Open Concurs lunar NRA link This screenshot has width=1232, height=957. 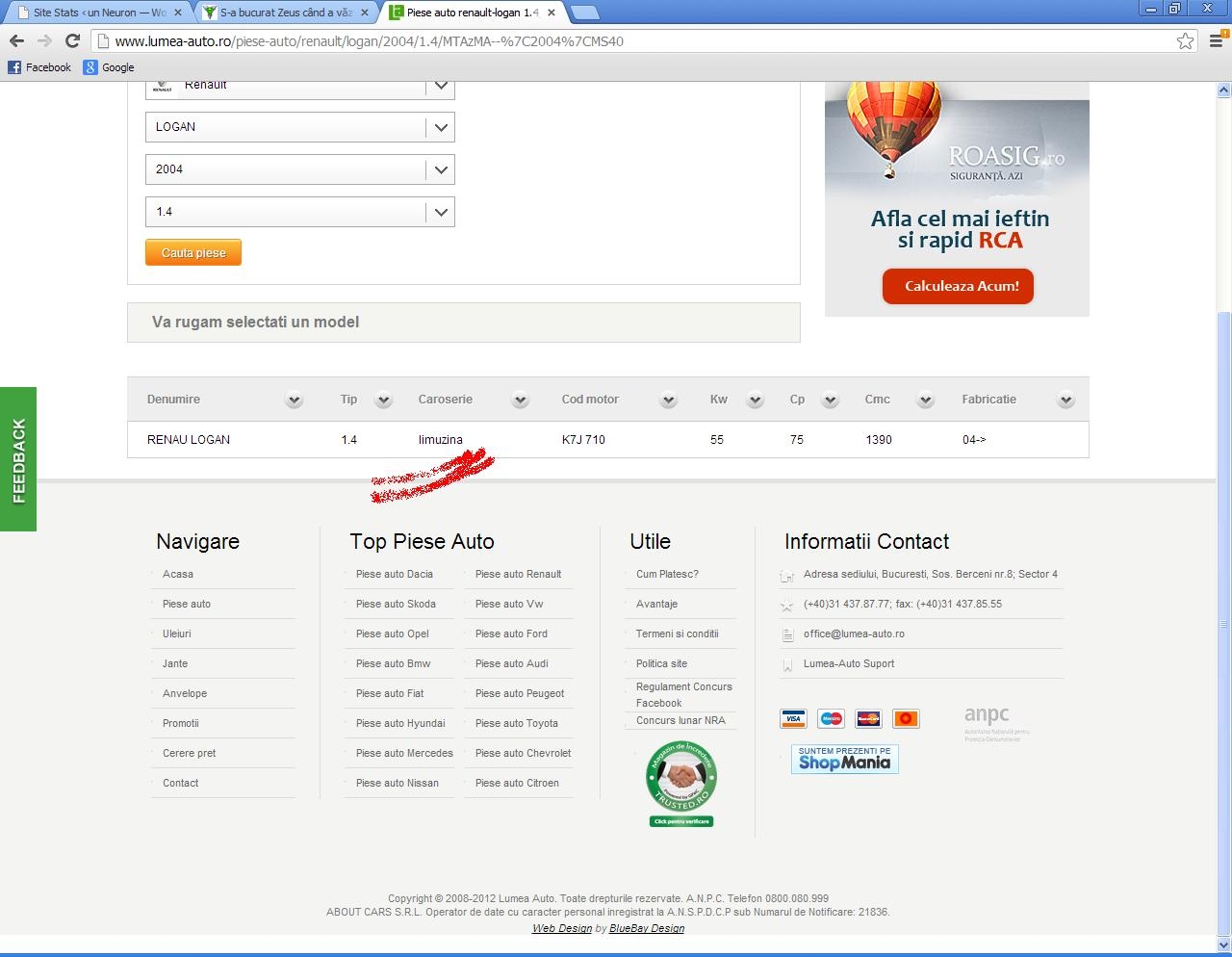pos(680,720)
